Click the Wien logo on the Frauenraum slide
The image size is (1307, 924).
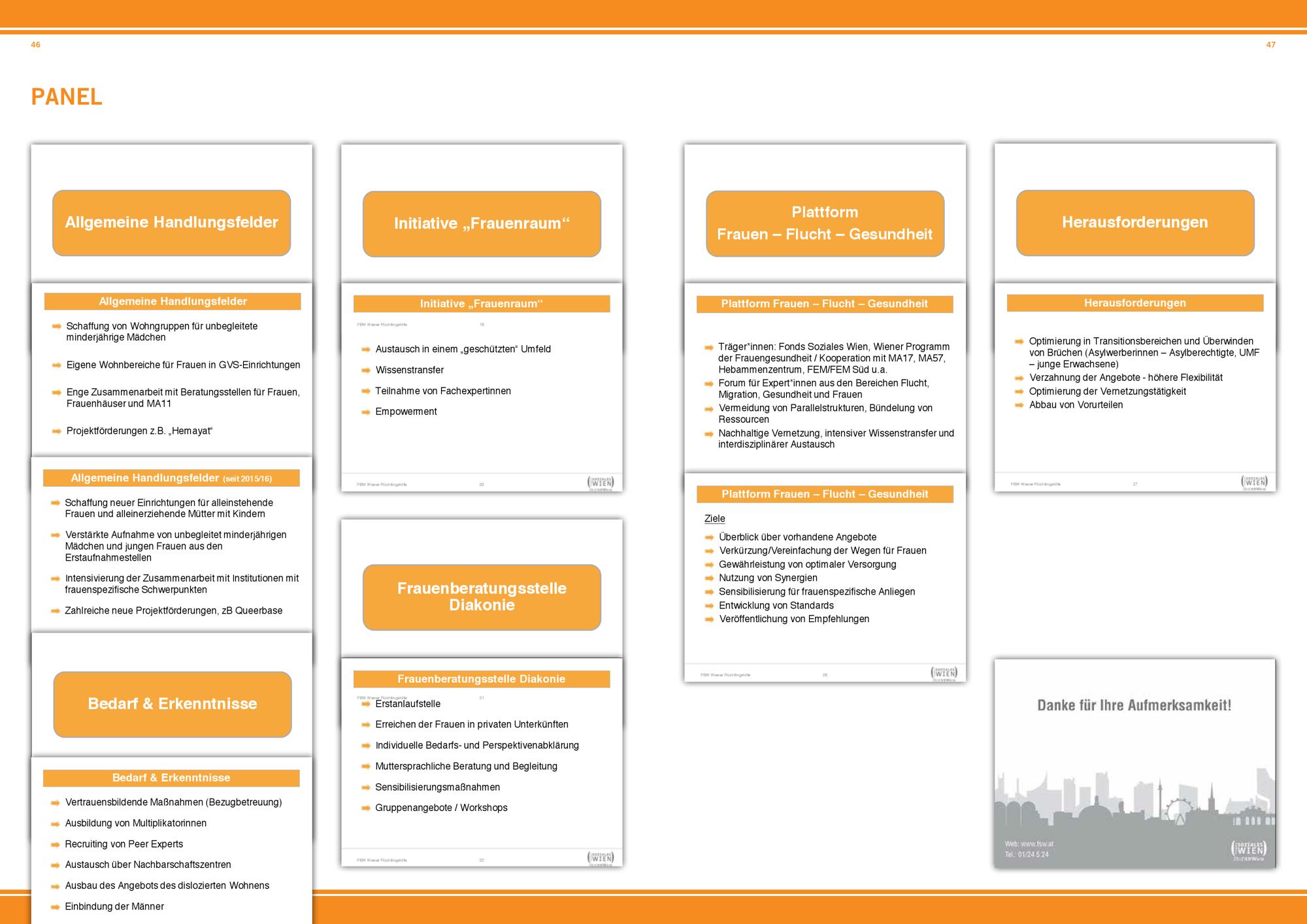point(600,483)
